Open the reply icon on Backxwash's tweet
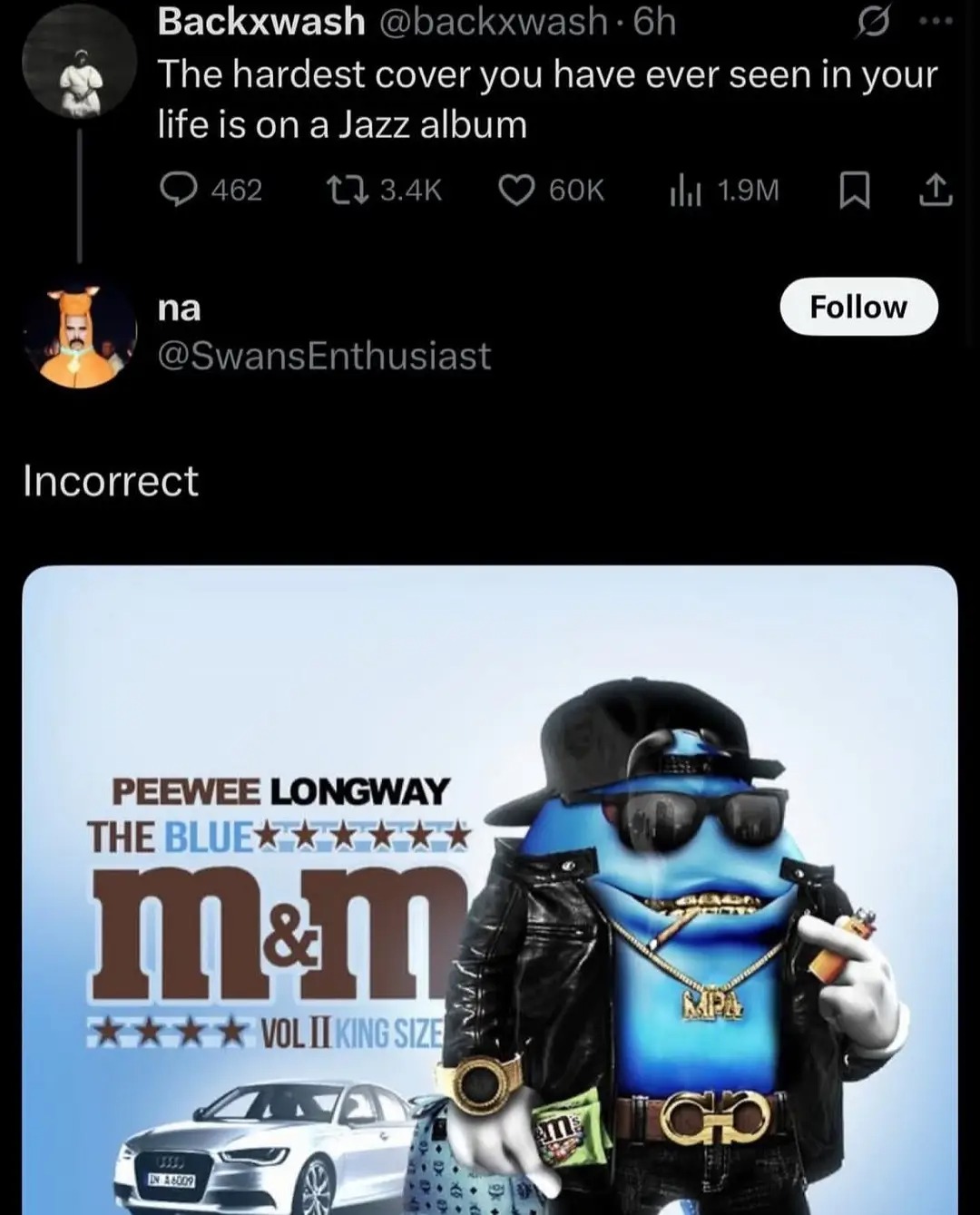980x1215 pixels. [179, 190]
